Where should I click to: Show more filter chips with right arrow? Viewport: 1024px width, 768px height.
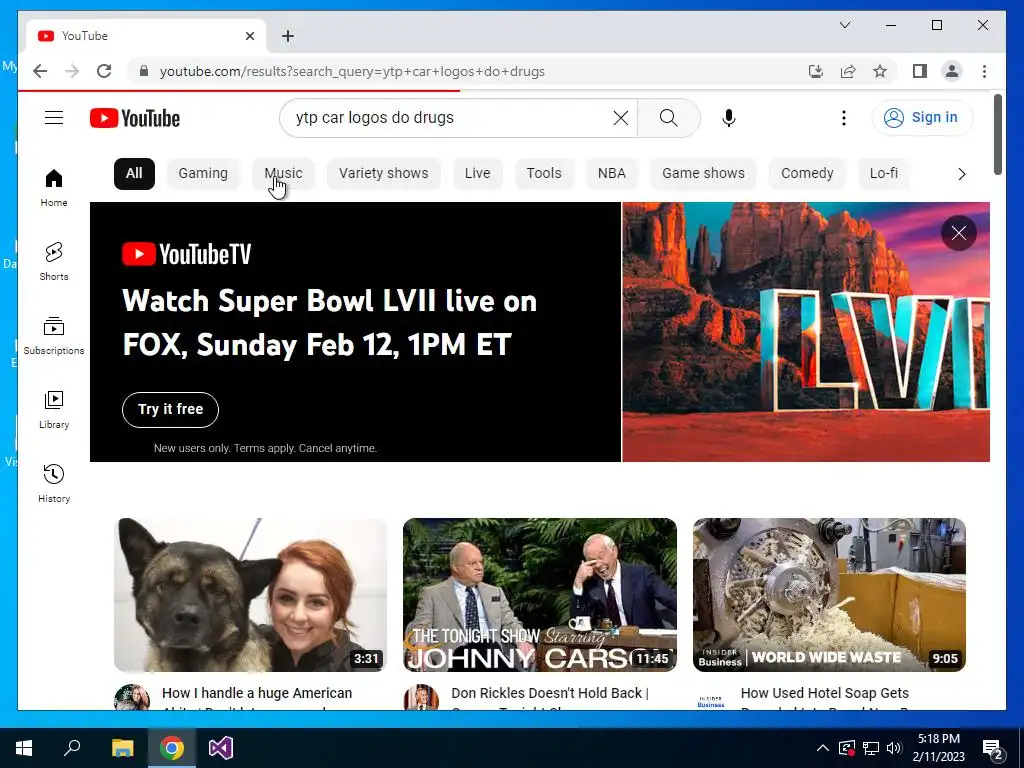(961, 174)
